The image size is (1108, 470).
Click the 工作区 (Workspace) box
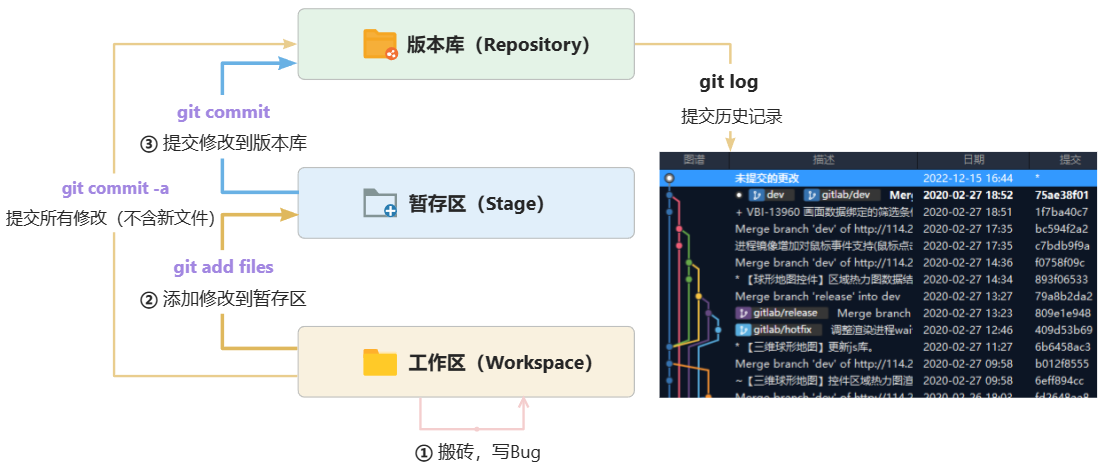click(466, 362)
